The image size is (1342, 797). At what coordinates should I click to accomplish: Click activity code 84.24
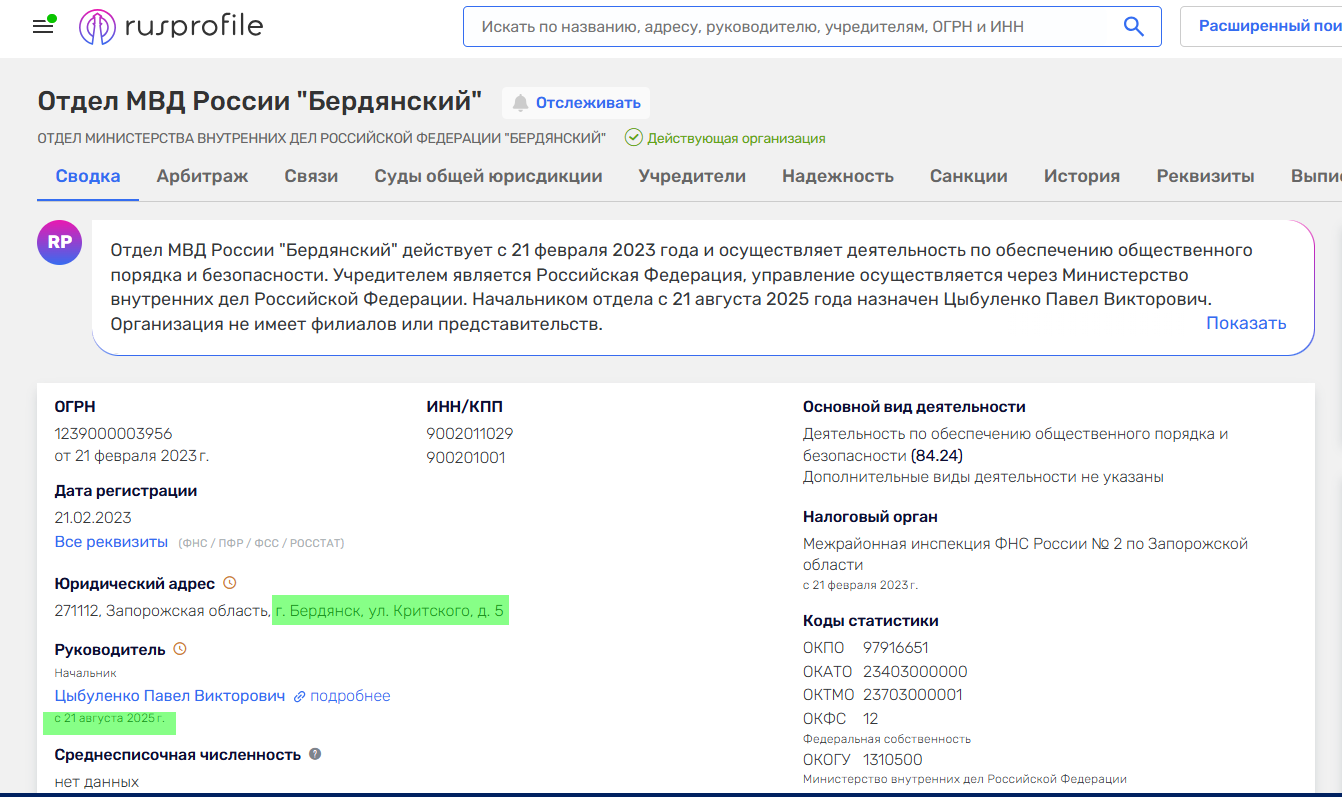(937, 456)
